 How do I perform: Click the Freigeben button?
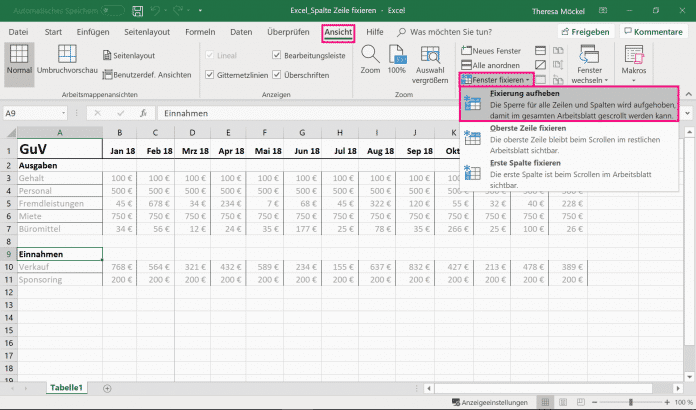point(584,32)
